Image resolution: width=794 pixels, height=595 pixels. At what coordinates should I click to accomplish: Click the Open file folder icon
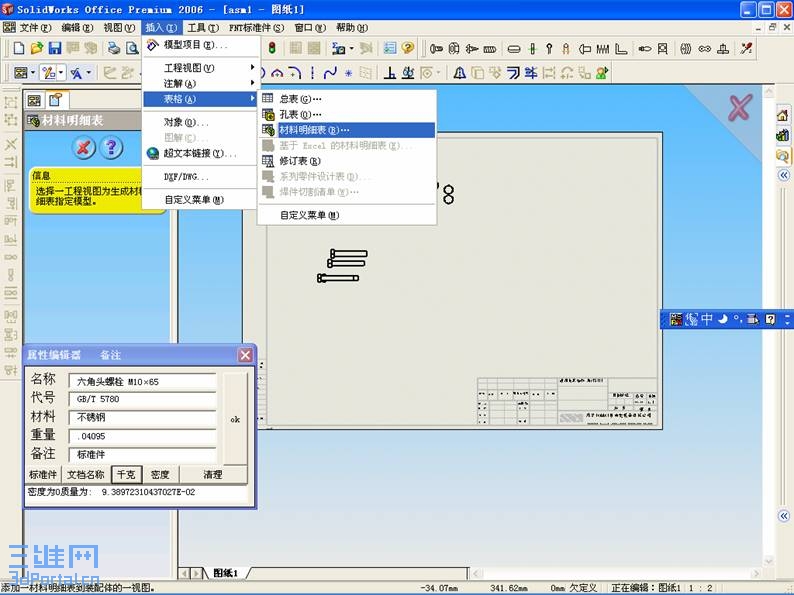[x=36, y=49]
